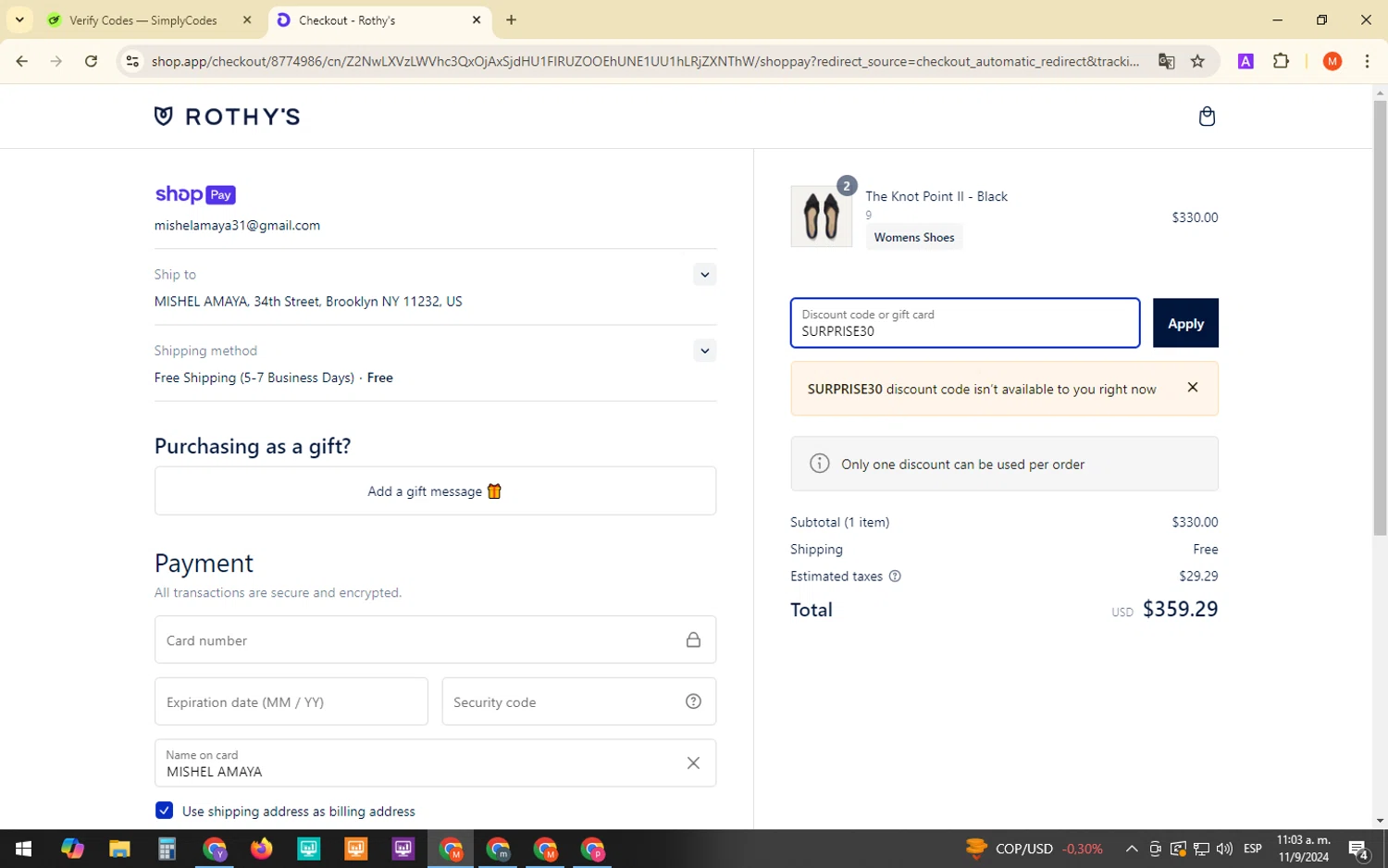Click the Rothy's logo
This screenshot has height=868, width=1388.
(227, 116)
